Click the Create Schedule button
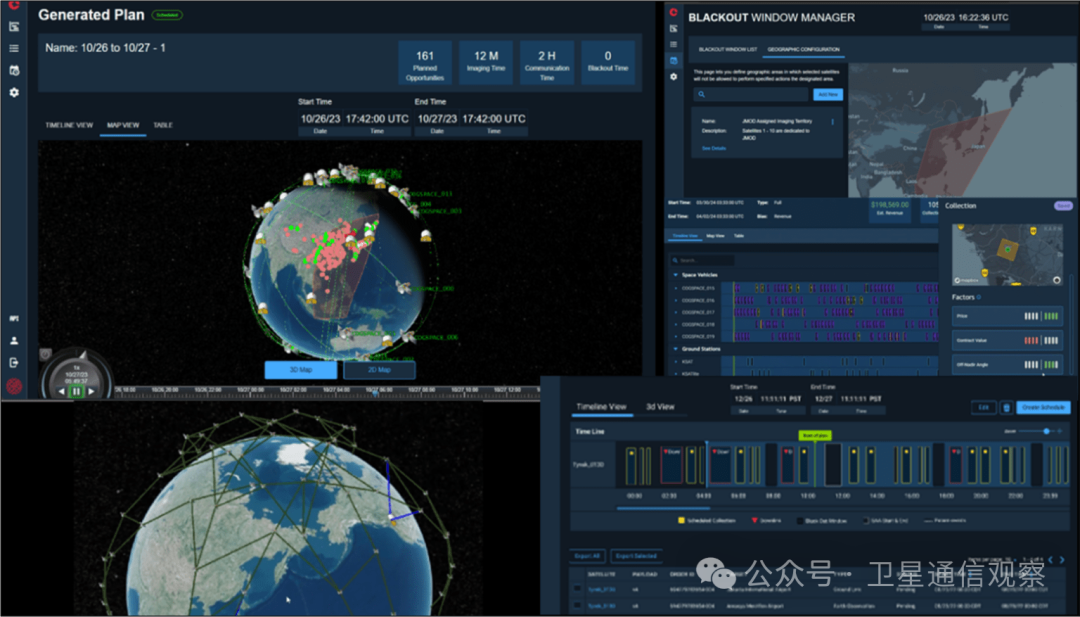The height and width of the screenshot is (617, 1080). (x=1043, y=408)
